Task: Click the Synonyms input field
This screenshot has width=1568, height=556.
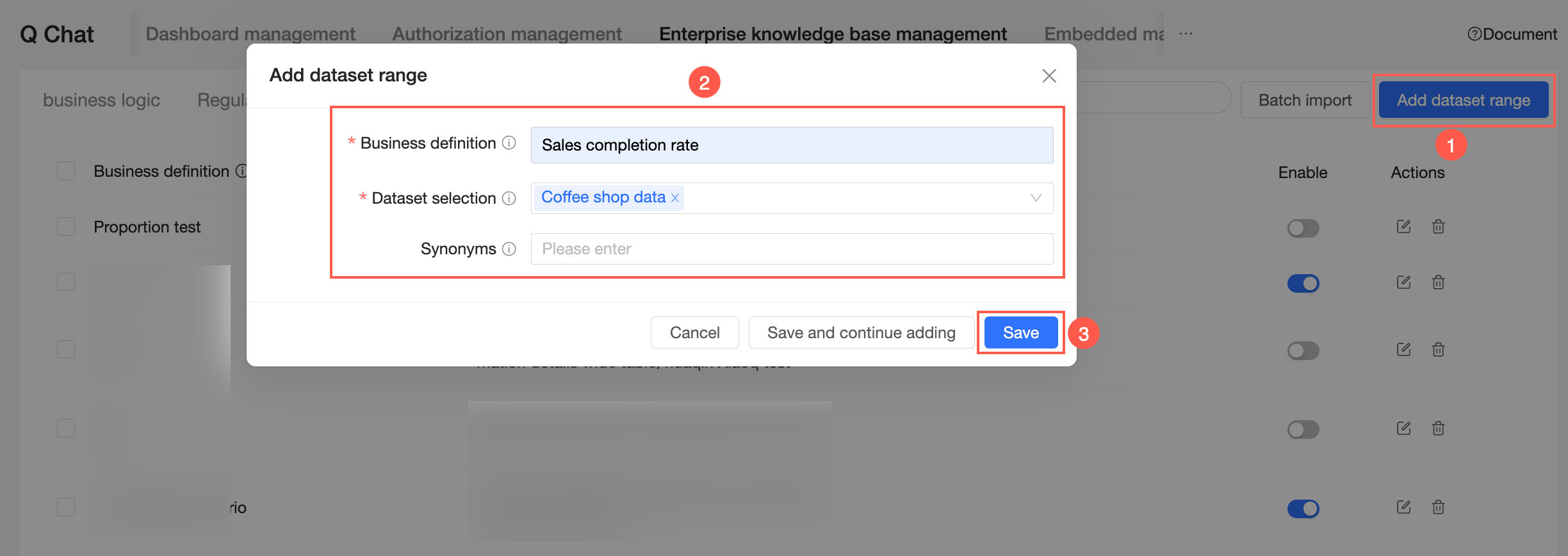Action: tap(792, 249)
